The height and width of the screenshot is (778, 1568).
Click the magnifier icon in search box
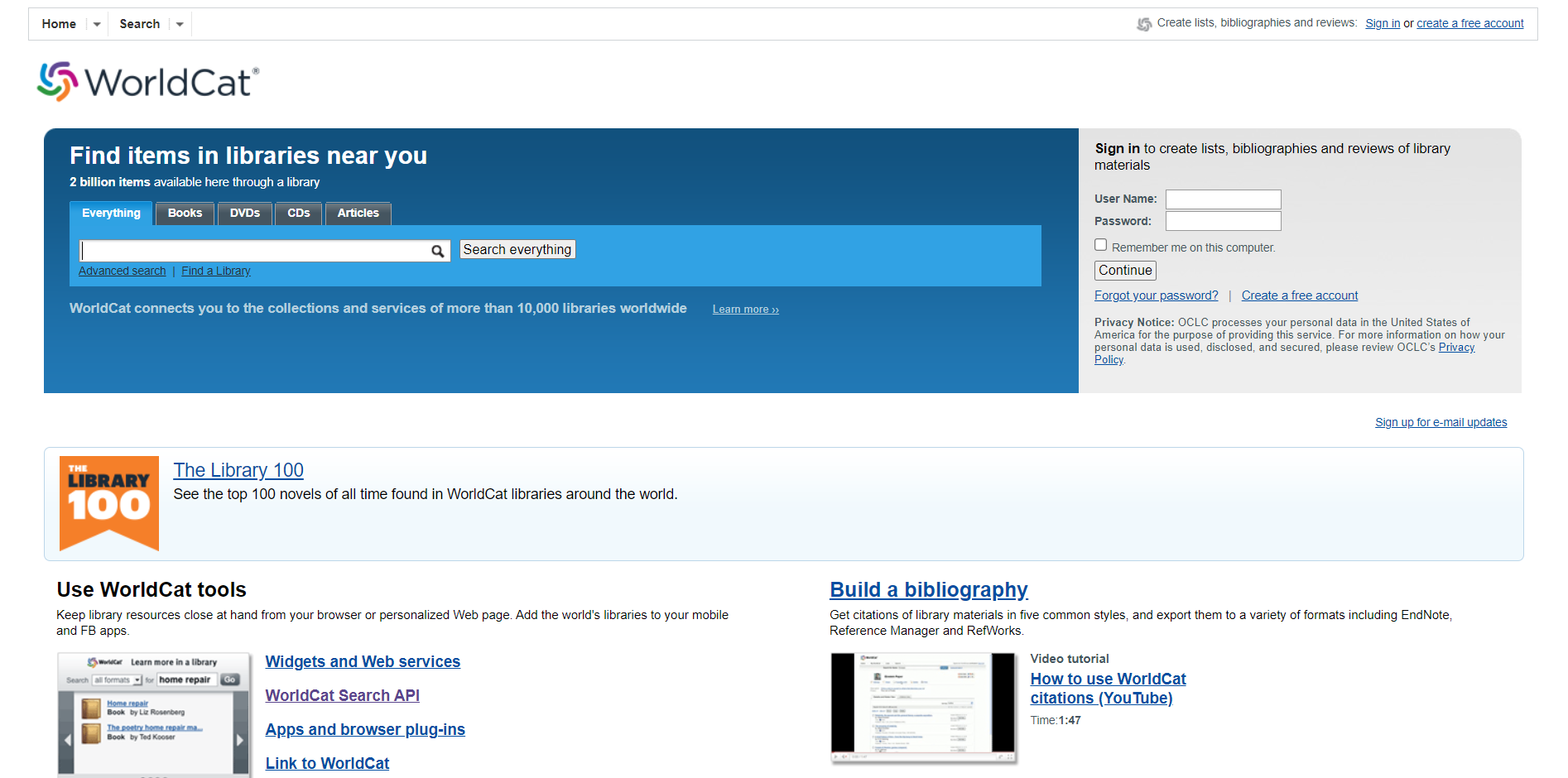438,251
